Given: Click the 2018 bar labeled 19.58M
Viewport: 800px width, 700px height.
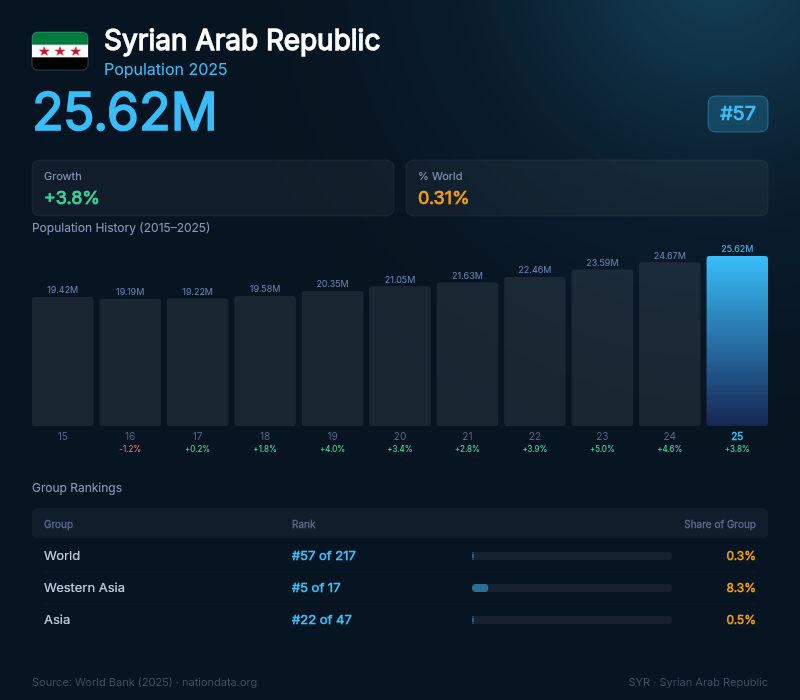Looking at the screenshot, I should click(x=265, y=361).
